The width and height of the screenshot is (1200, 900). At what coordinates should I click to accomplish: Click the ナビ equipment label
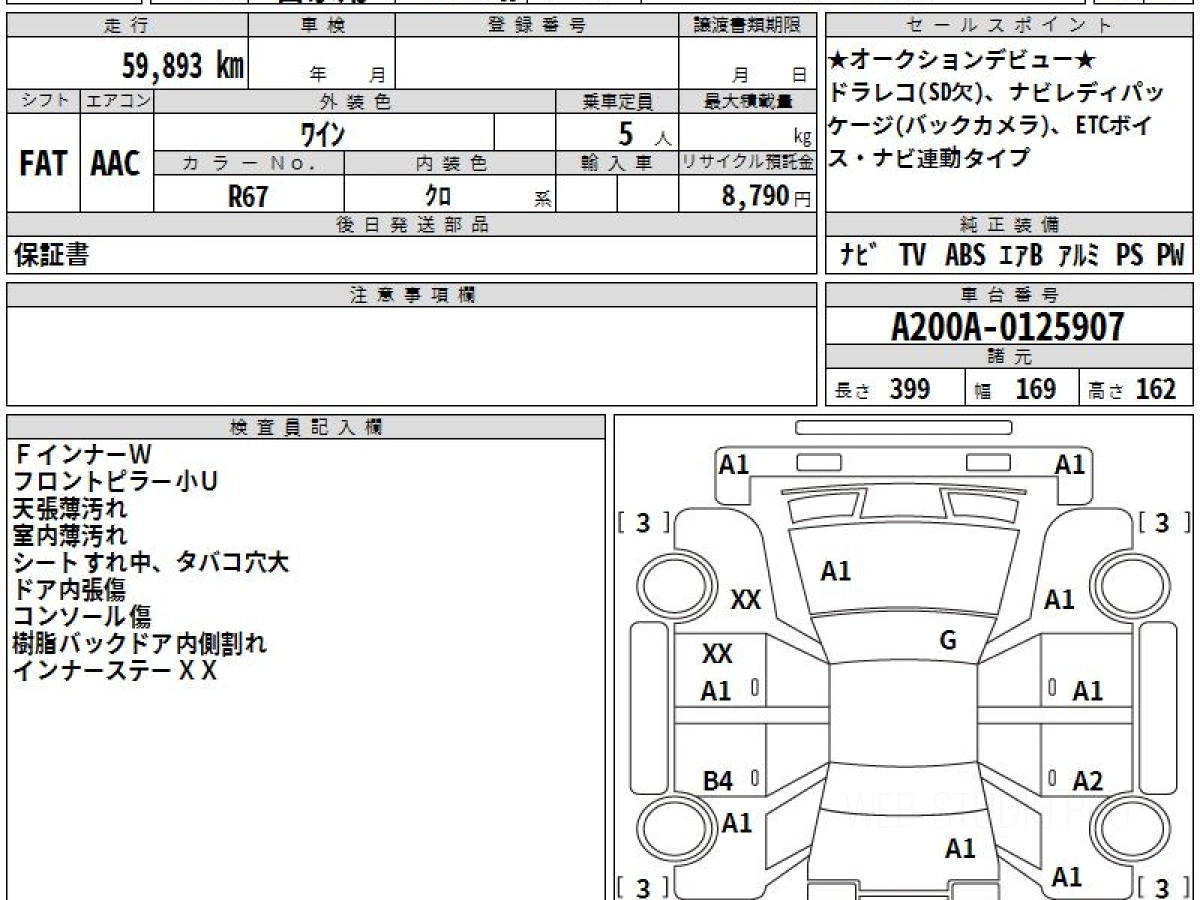[x=858, y=255]
